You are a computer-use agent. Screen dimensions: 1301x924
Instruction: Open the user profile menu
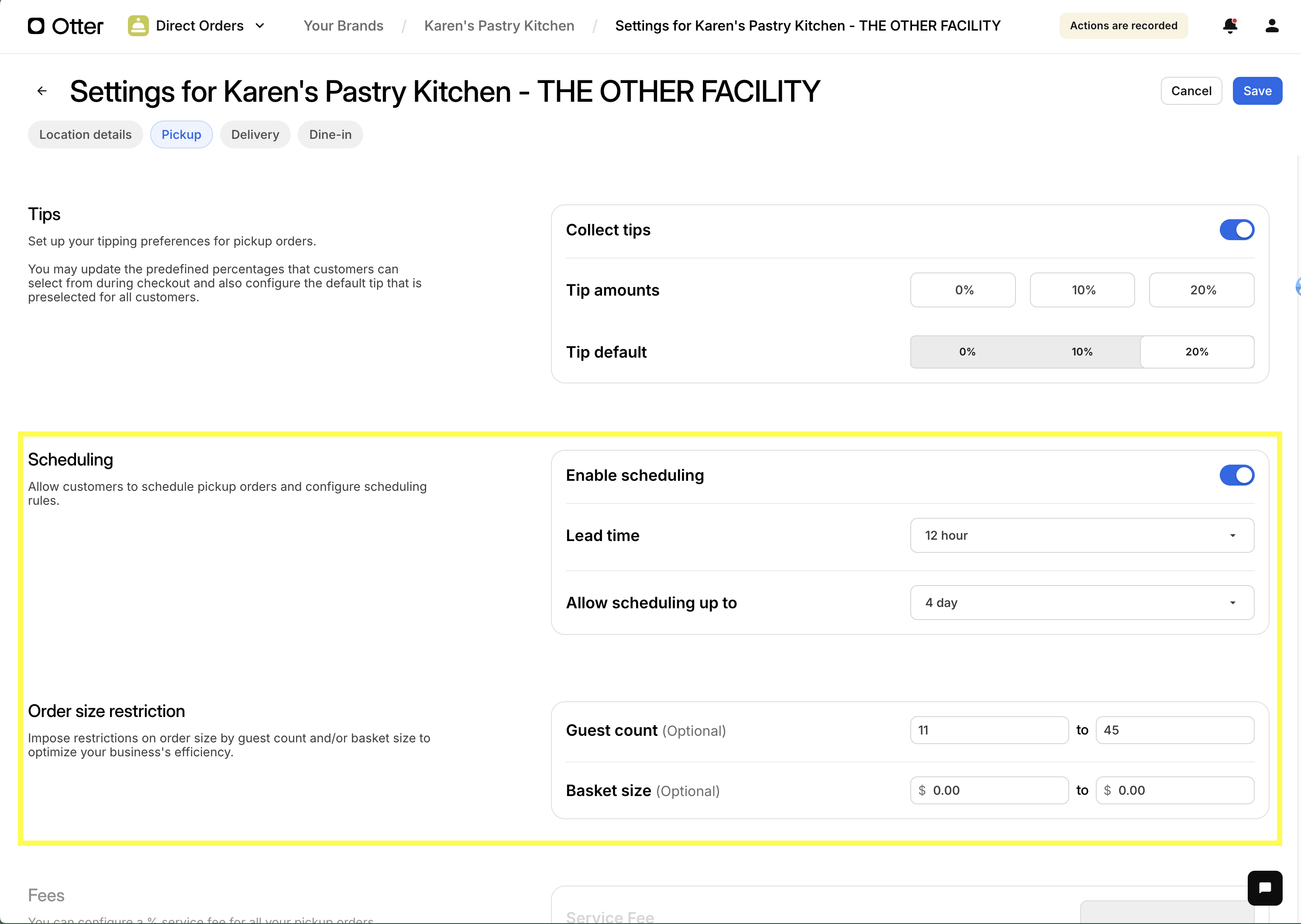tap(1271, 26)
